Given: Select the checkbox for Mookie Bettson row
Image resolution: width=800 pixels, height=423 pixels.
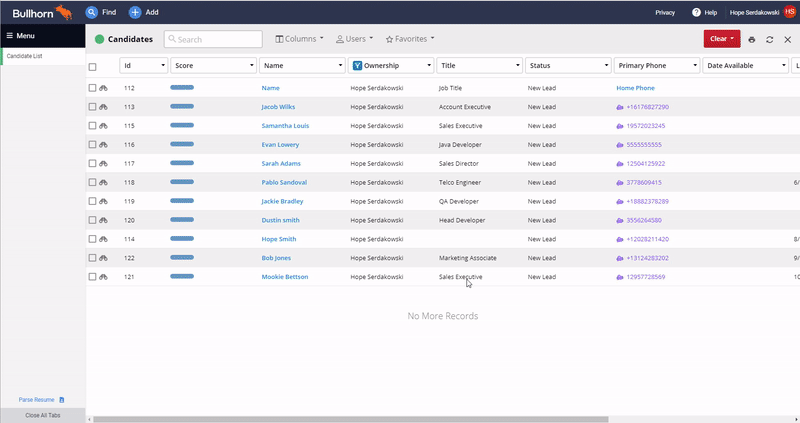Looking at the screenshot, I should click(x=93, y=277).
